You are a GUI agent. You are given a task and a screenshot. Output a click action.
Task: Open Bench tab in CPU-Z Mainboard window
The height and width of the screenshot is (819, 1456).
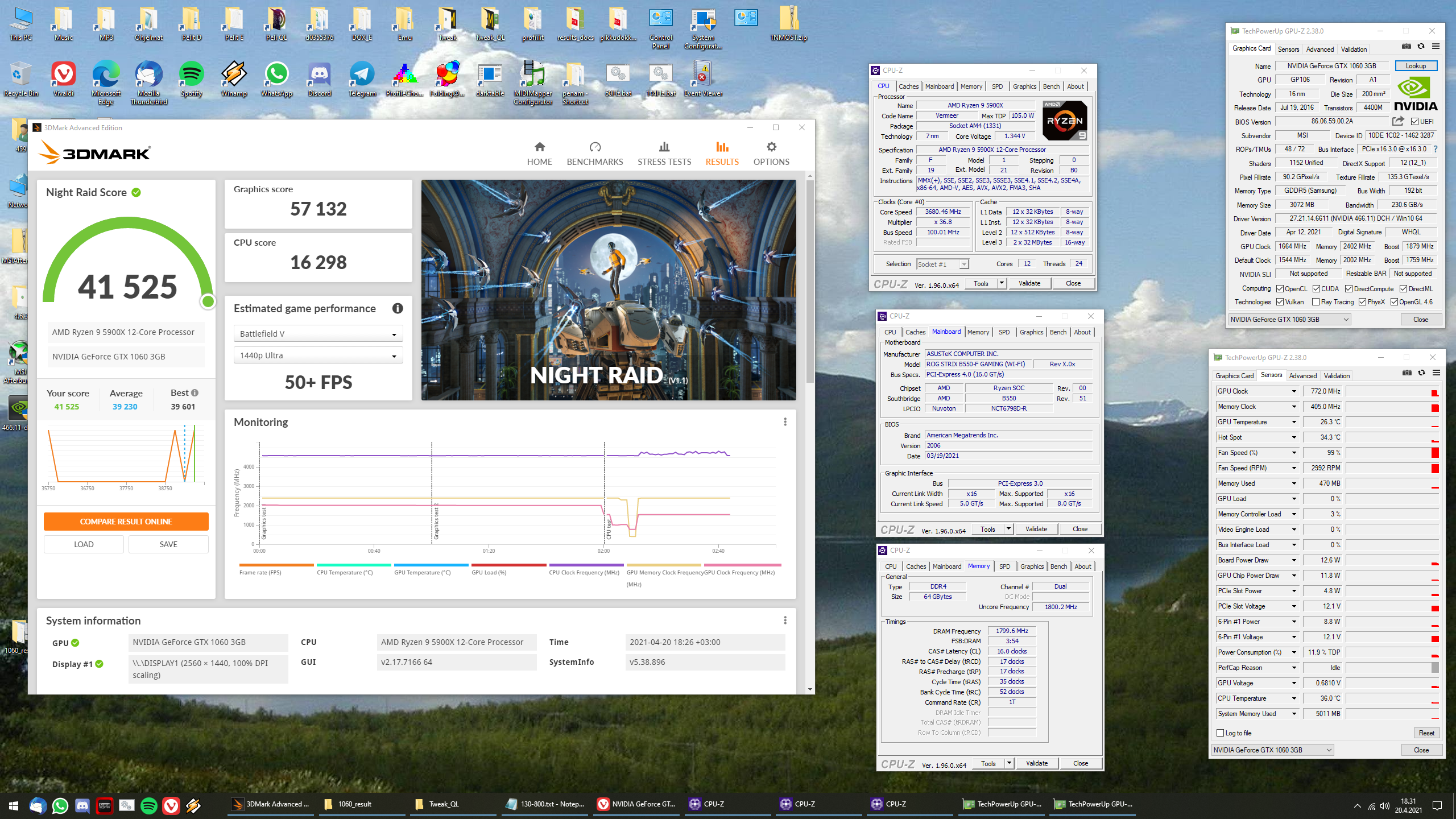pyautogui.click(x=1058, y=332)
